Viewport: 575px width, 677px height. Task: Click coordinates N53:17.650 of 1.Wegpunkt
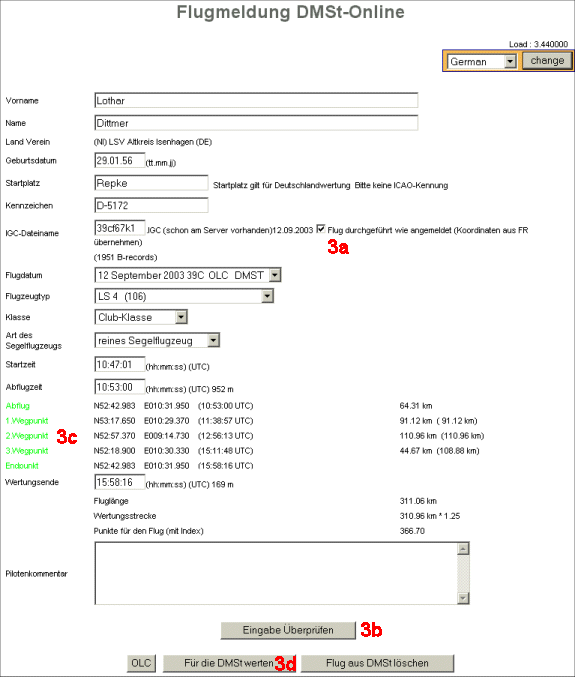(114, 421)
